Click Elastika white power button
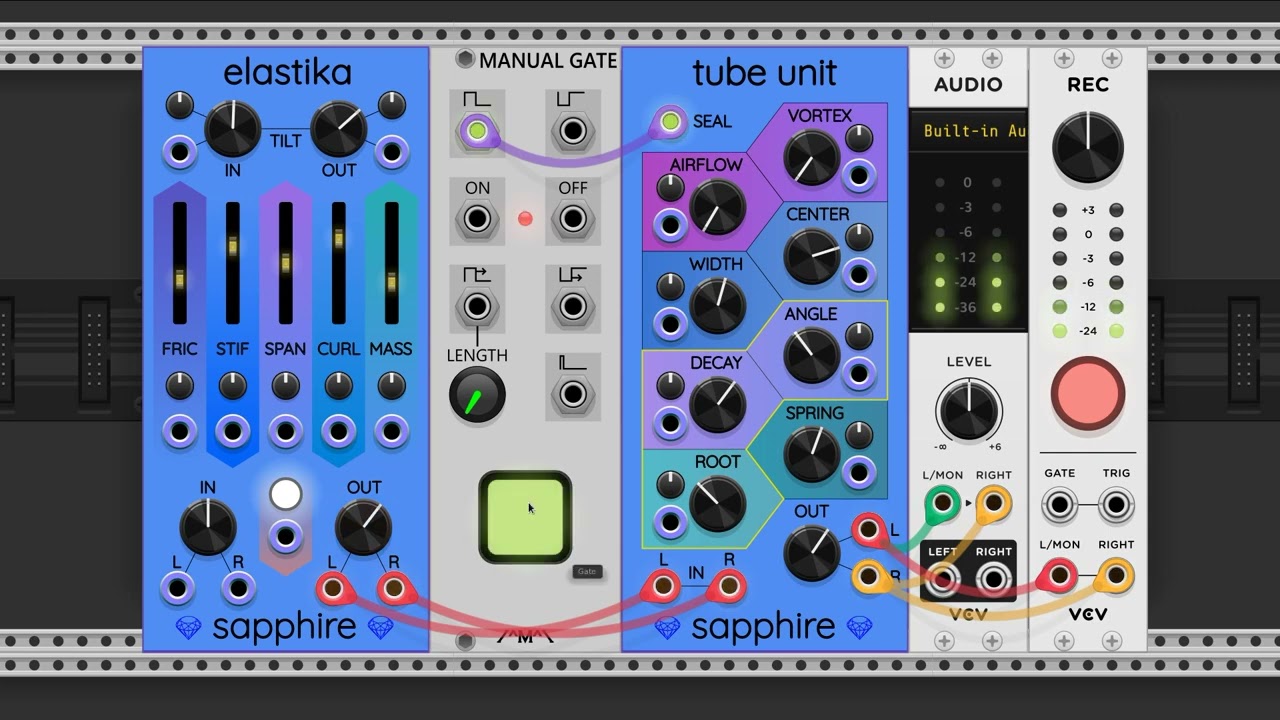The height and width of the screenshot is (720, 1280). (285, 494)
